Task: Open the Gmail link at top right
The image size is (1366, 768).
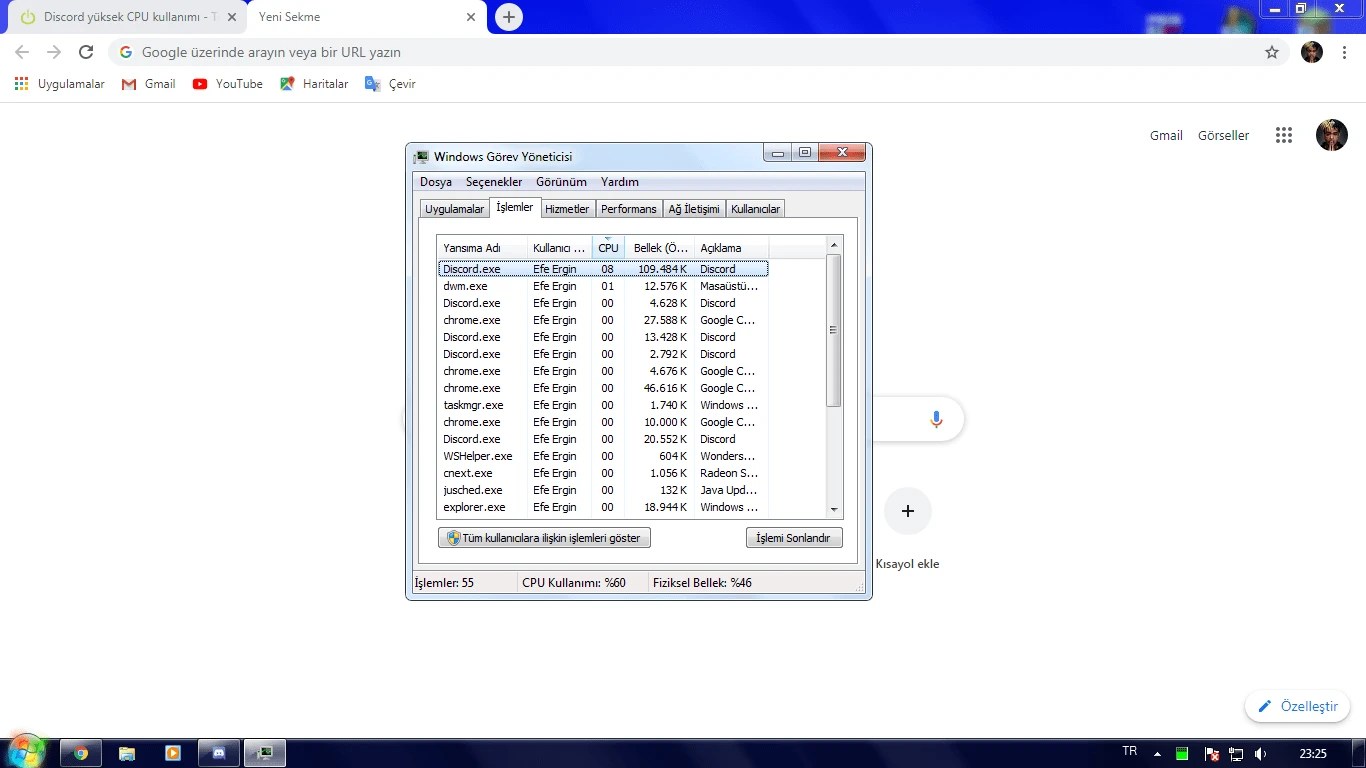Action: pos(1166,135)
